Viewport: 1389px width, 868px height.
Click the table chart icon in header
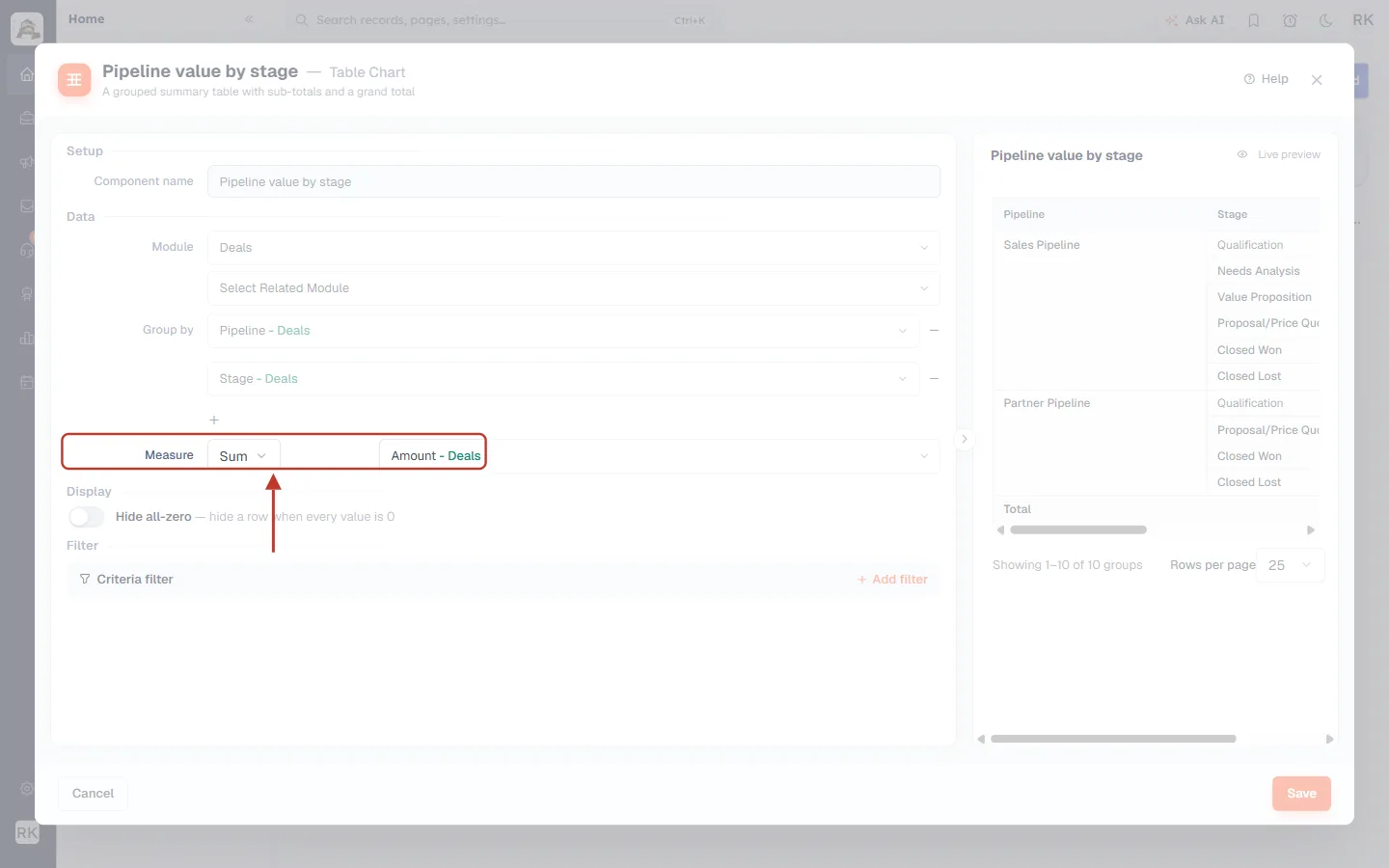coord(74,80)
